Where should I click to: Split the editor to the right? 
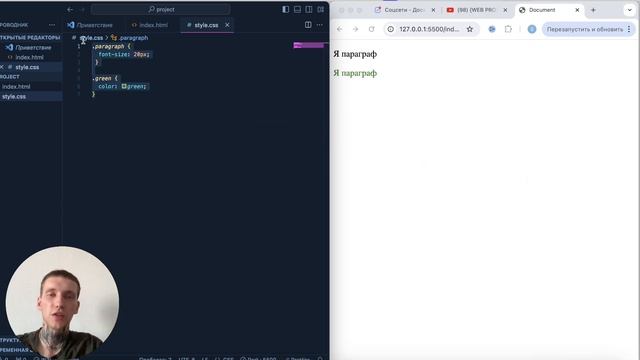point(308,25)
